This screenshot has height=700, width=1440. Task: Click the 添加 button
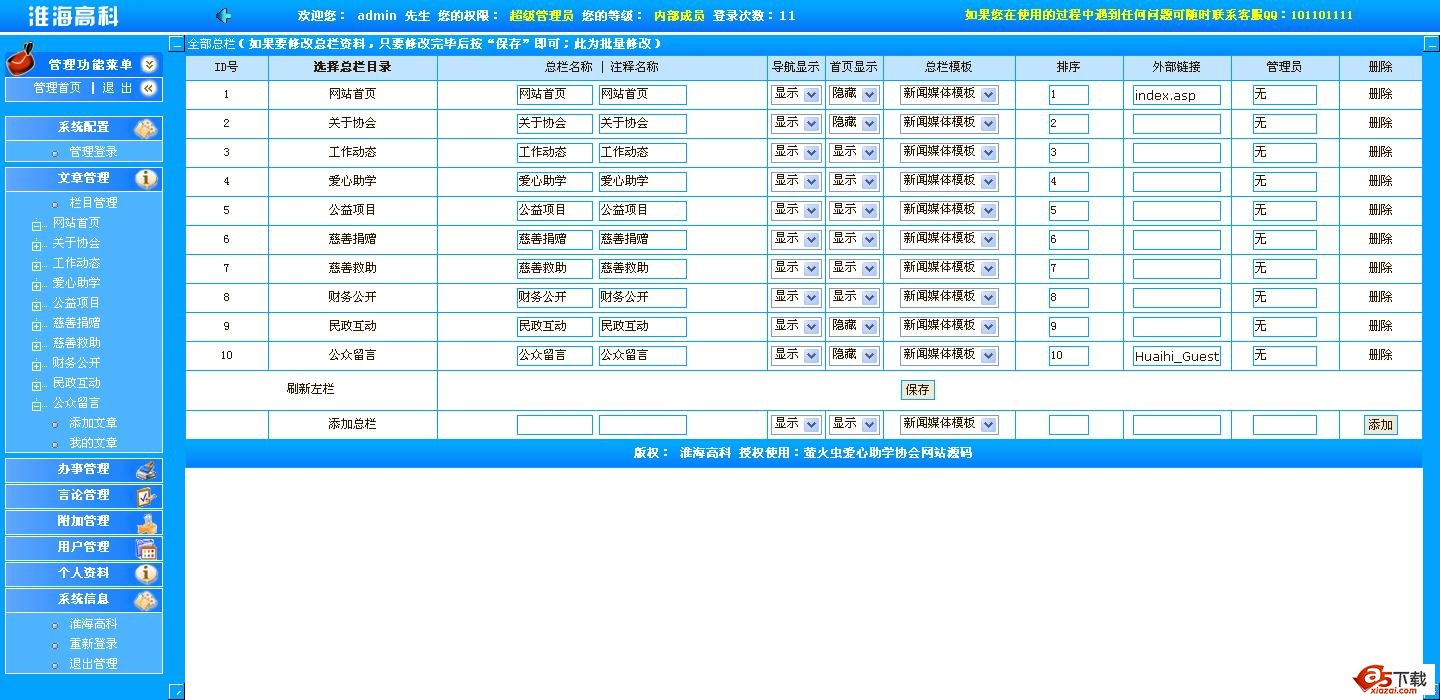(x=1380, y=425)
